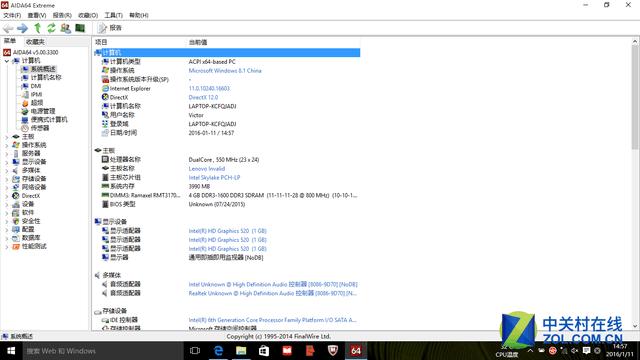This screenshot has width=640, height=360.
Task: Select 计算机名称 in the tree
Action: tap(46, 78)
